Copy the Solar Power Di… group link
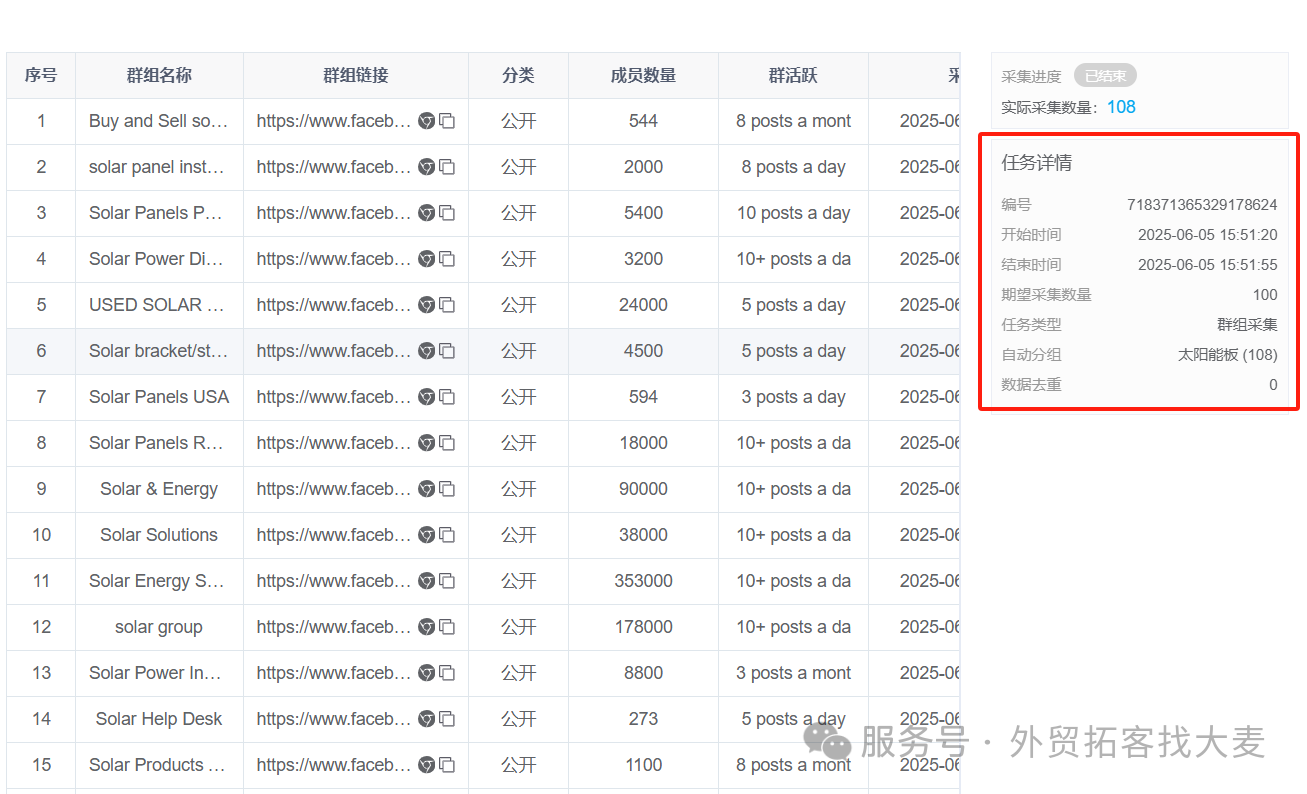The height and width of the screenshot is (794, 1307). click(x=447, y=259)
